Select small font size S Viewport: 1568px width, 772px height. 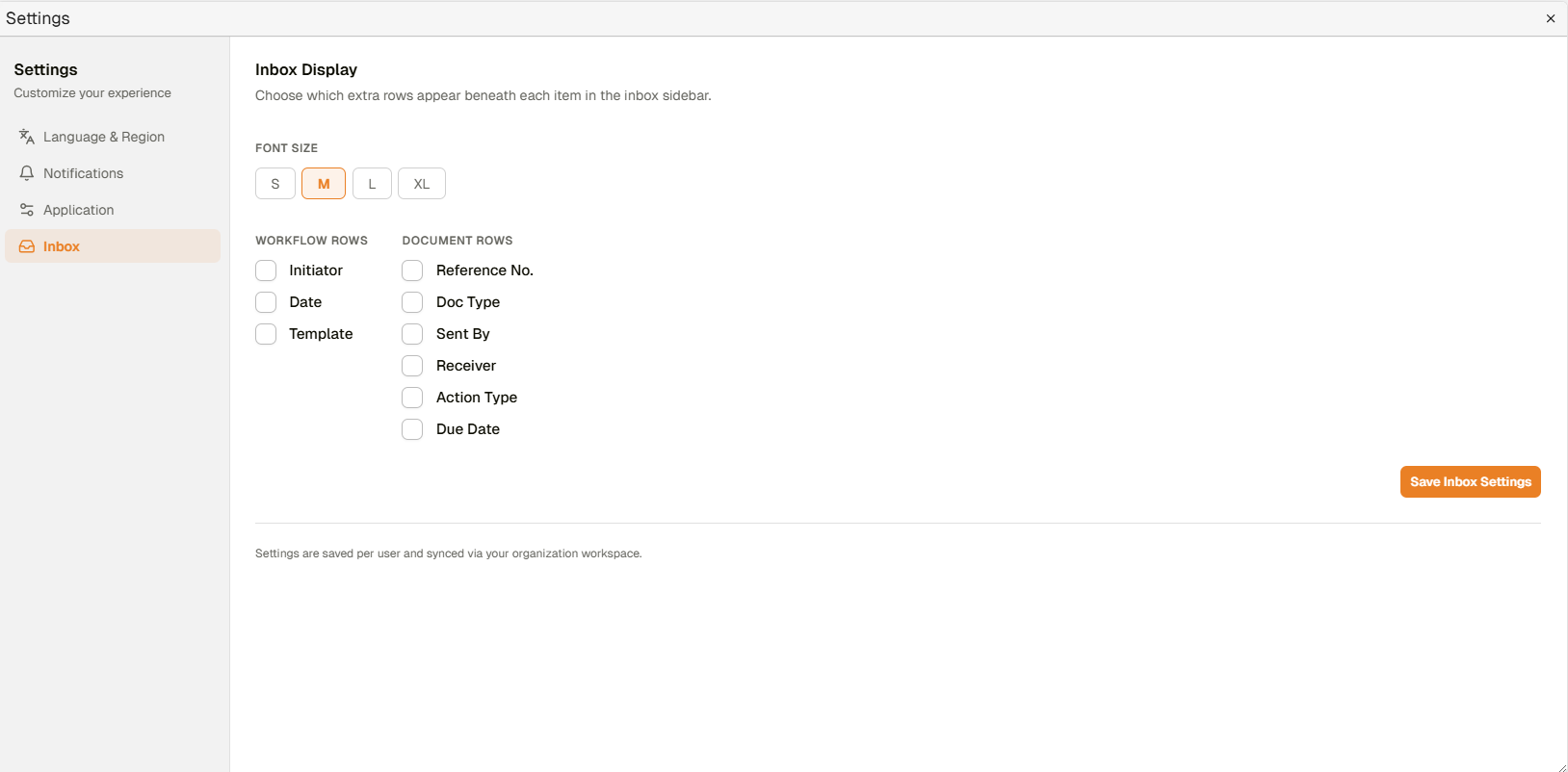click(x=275, y=184)
